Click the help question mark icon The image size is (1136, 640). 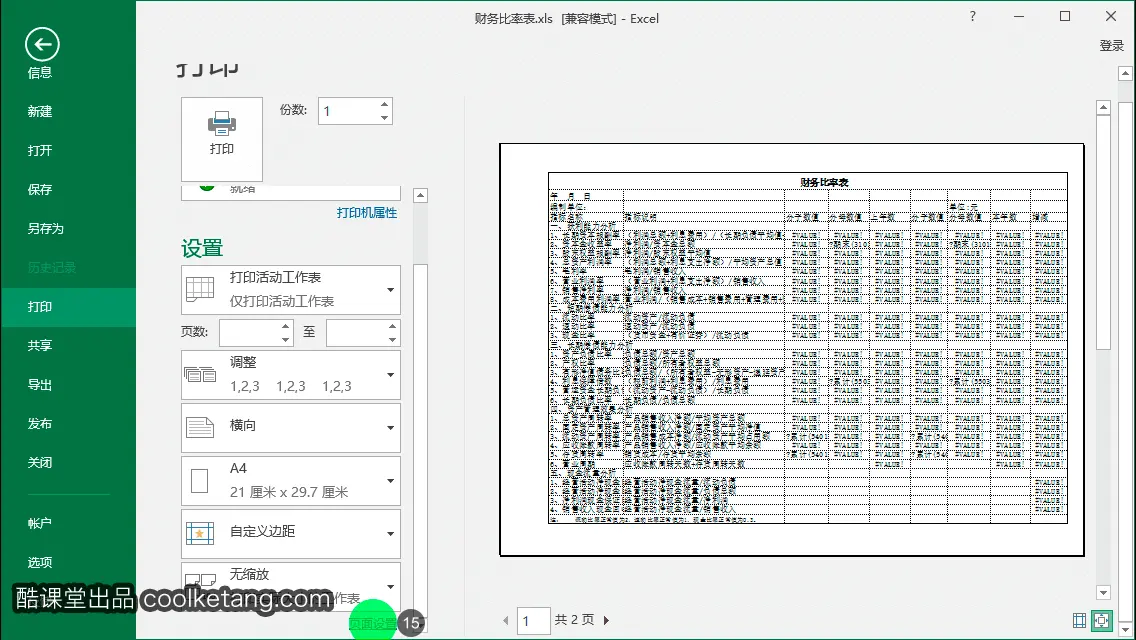pyautogui.click(x=972, y=16)
